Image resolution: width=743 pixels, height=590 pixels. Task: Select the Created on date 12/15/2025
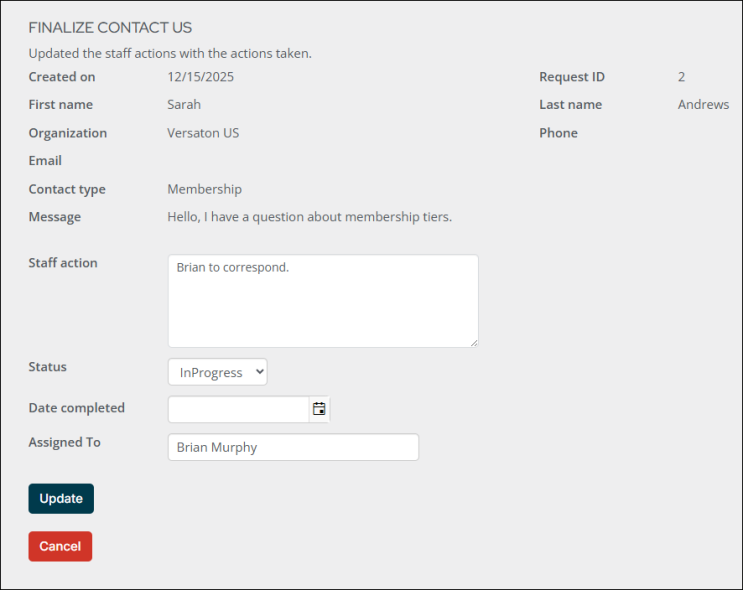200,77
